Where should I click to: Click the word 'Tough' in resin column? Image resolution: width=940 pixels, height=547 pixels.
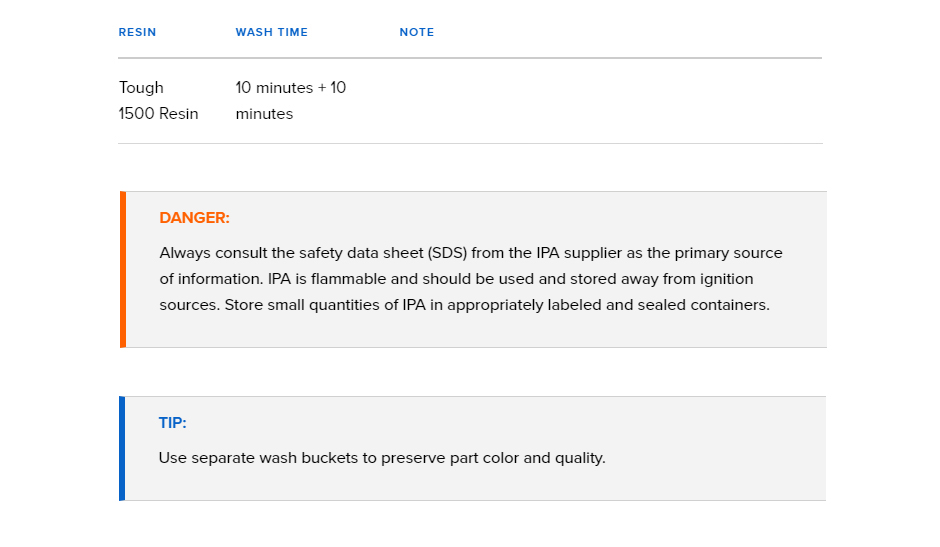coord(141,88)
